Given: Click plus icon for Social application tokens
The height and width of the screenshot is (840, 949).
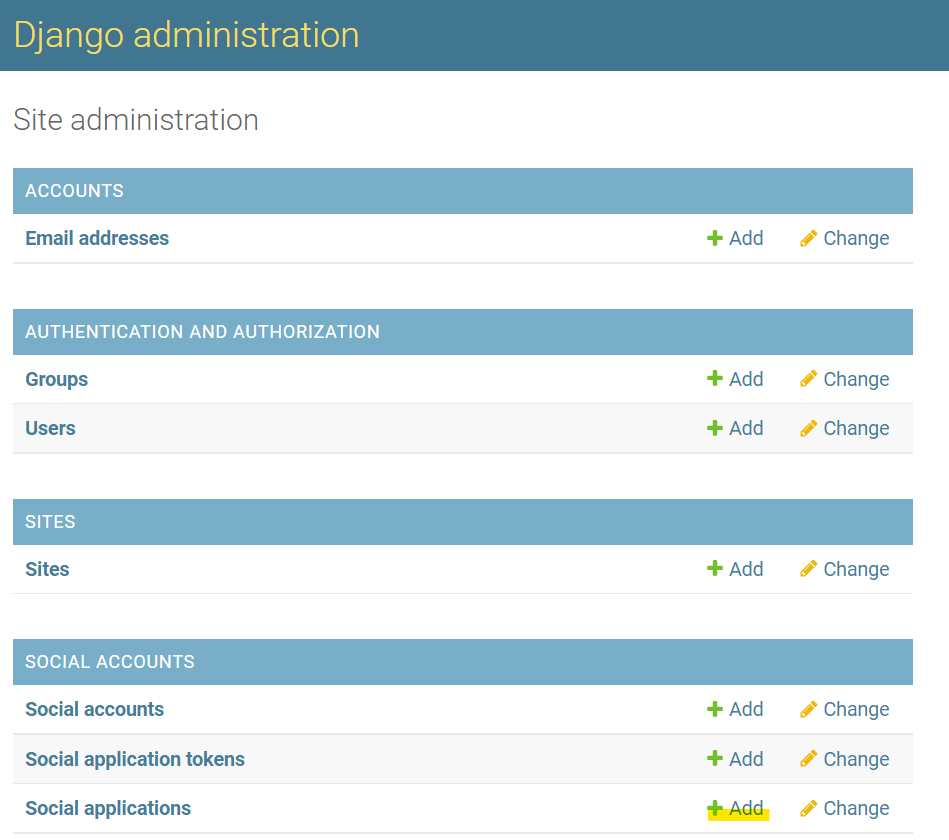Looking at the screenshot, I should 715,759.
